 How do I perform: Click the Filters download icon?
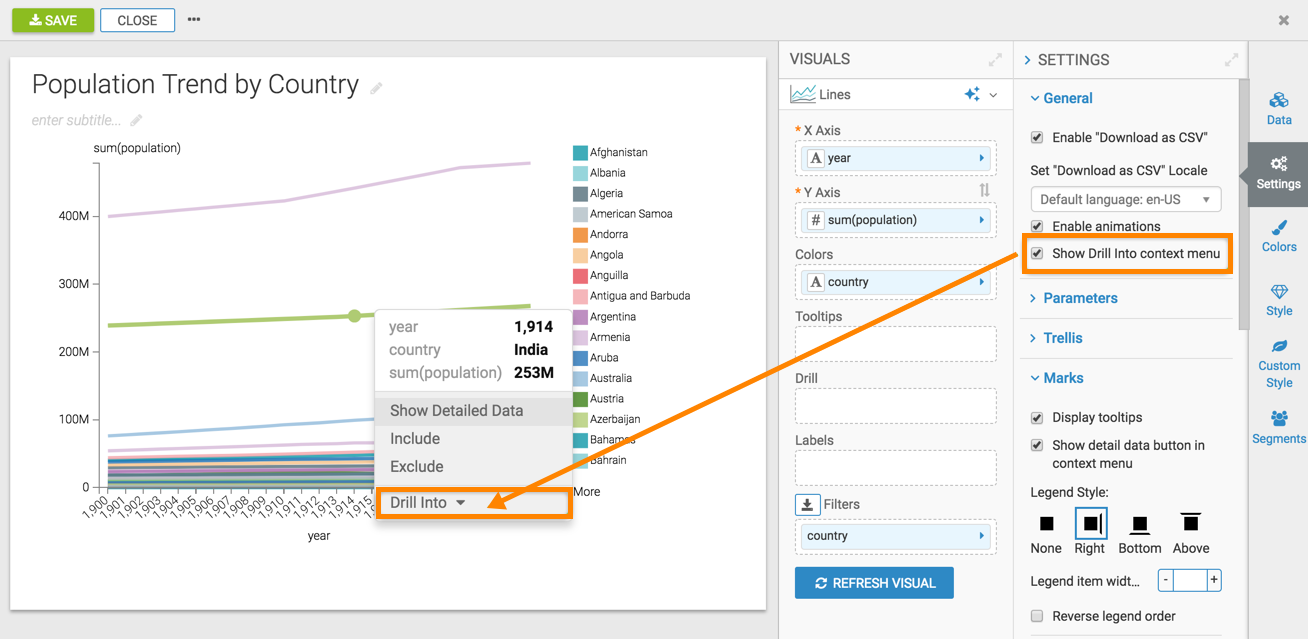(x=808, y=505)
